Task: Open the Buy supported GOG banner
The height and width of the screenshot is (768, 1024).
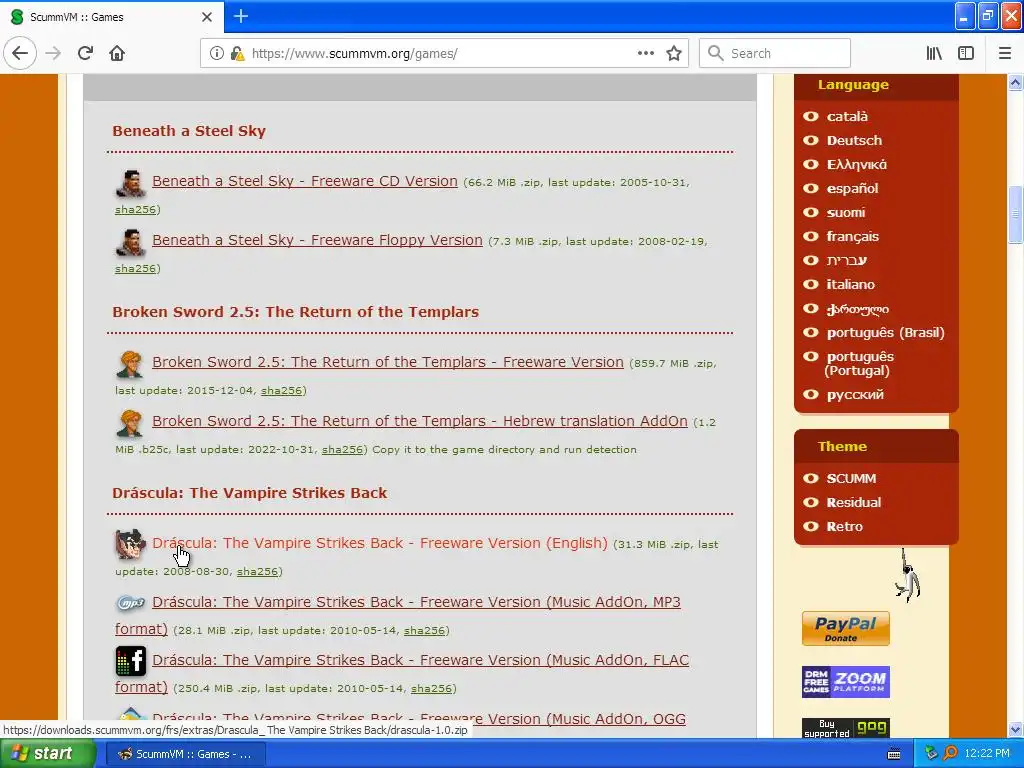Action: click(x=846, y=728)
